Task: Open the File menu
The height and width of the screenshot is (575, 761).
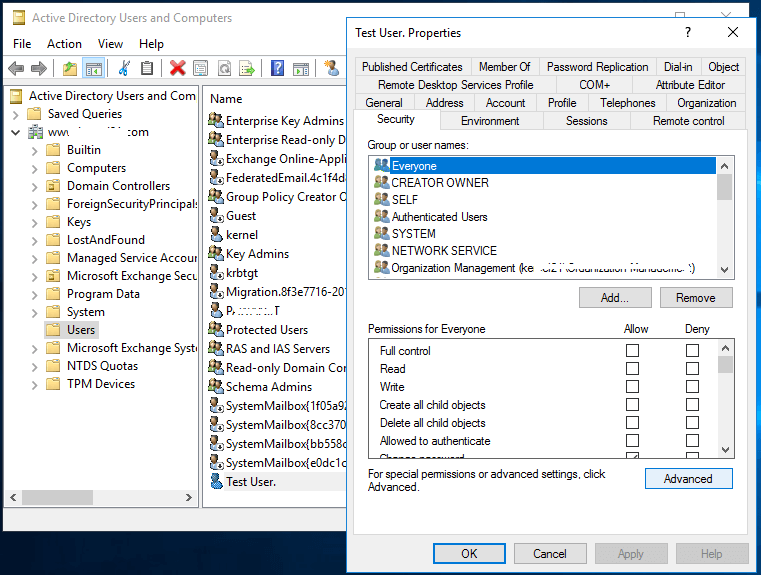Action: point(22,44)
